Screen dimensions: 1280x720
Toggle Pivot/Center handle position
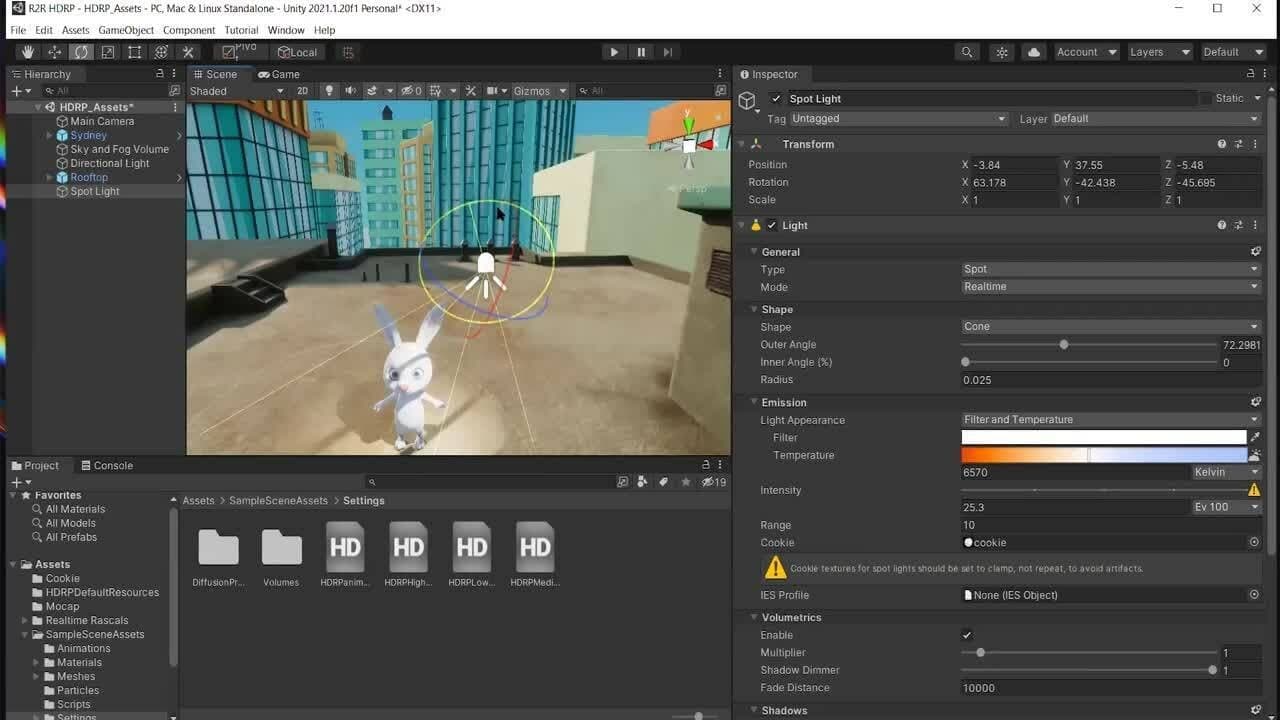click(240, 52)
